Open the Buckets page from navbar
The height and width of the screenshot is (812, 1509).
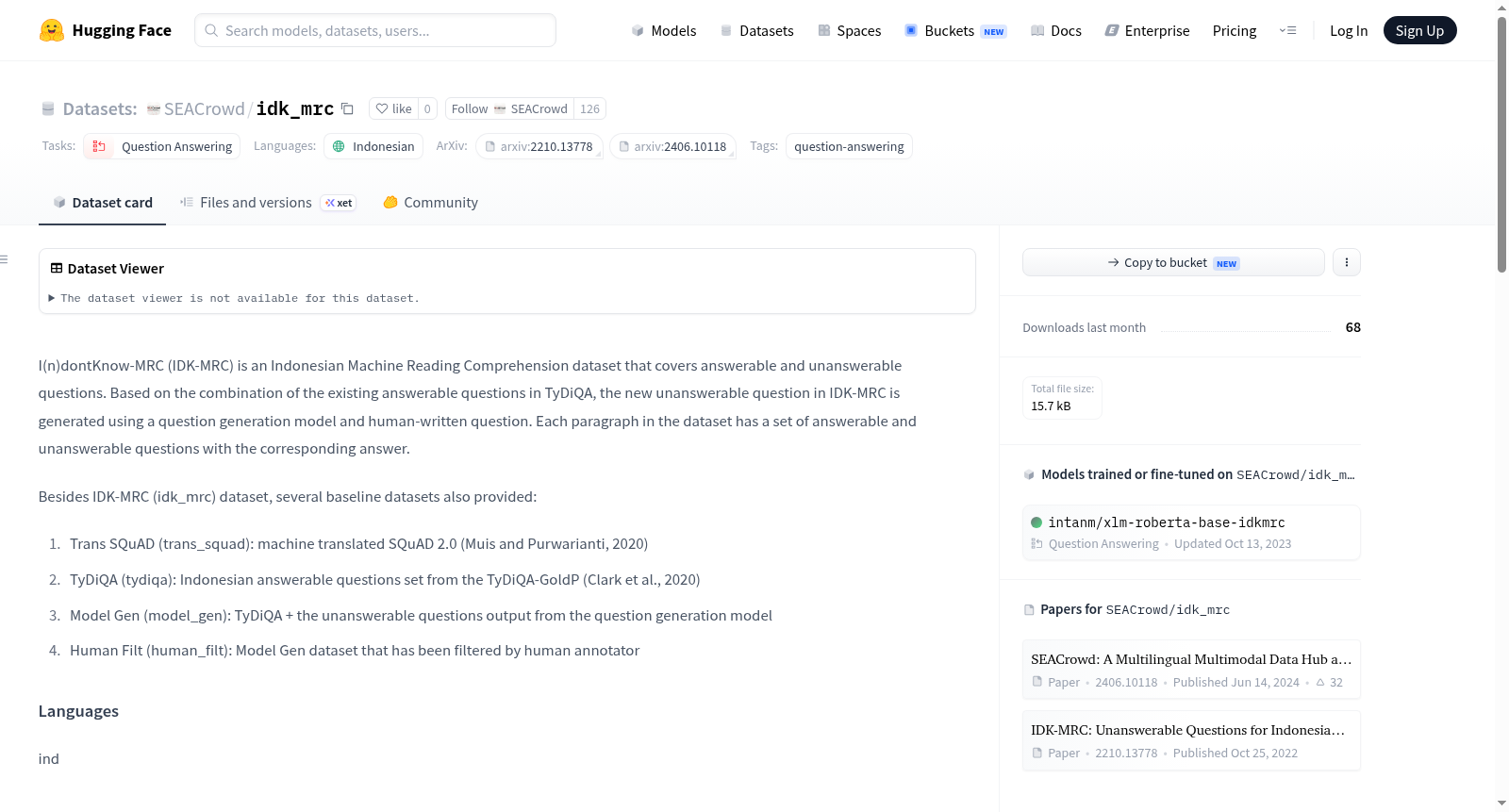tap(955, 30)
